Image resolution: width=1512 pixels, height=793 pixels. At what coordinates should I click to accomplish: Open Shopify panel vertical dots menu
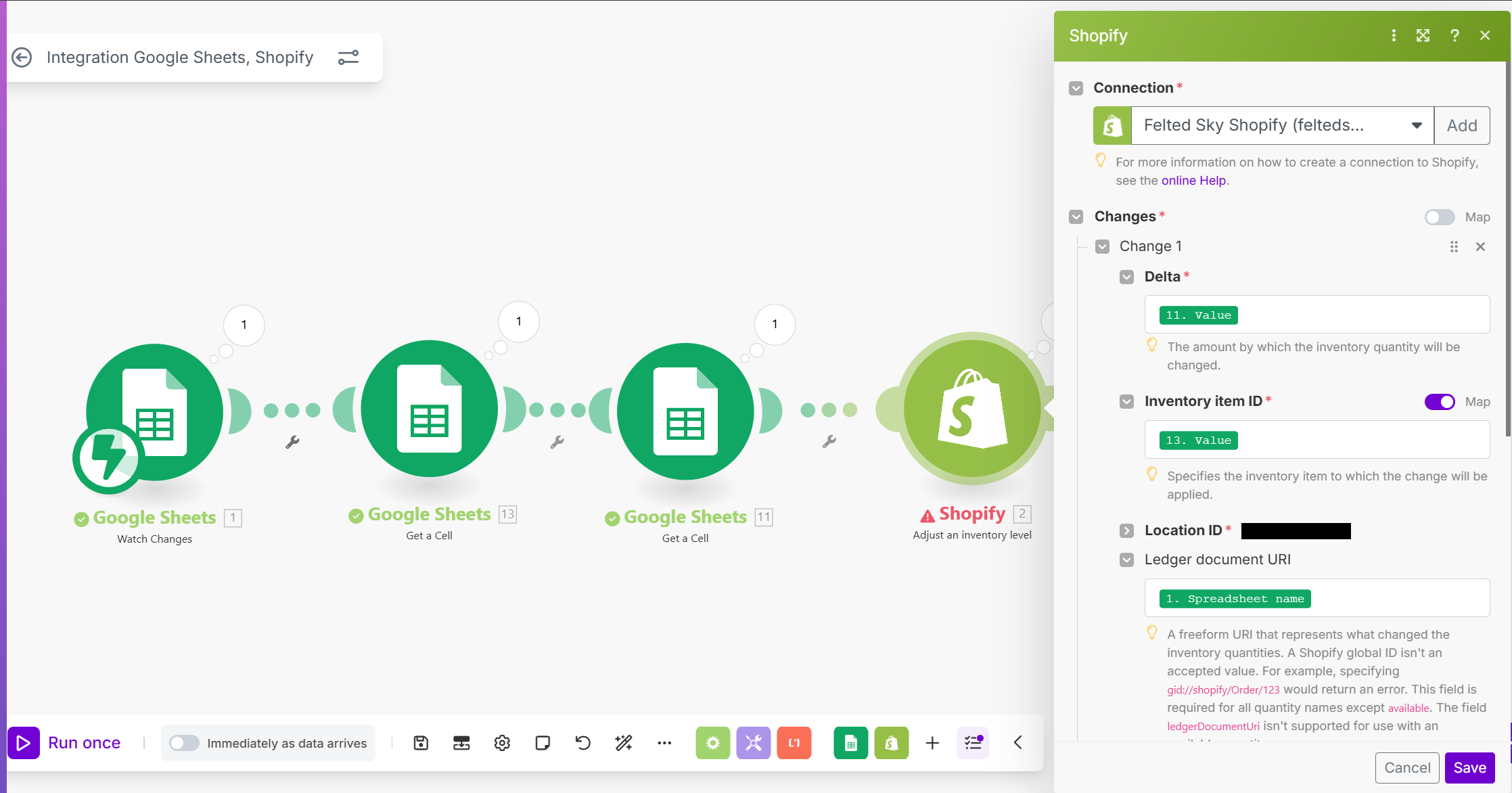[x=1394, y=35]
